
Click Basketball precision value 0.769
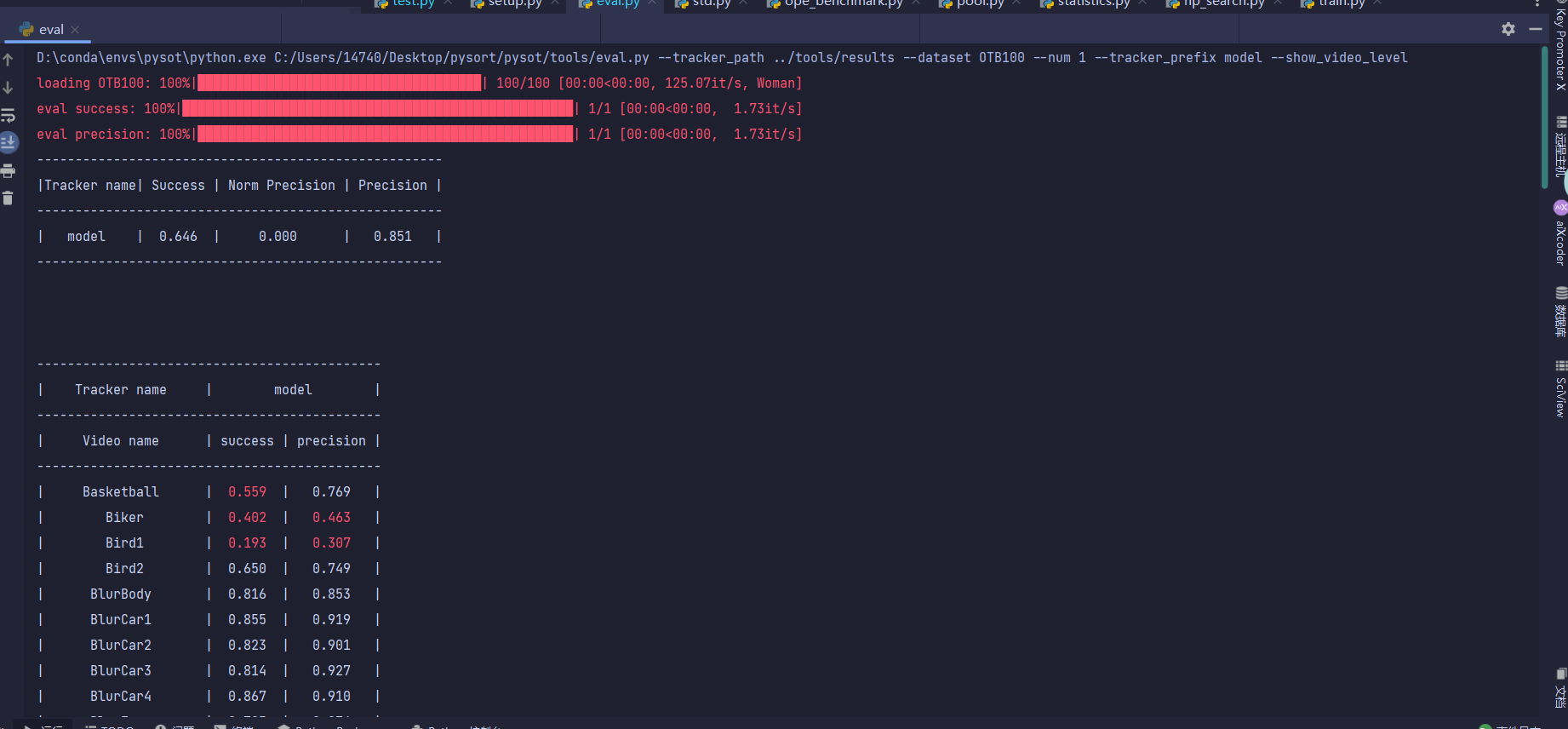click(331, 492)
